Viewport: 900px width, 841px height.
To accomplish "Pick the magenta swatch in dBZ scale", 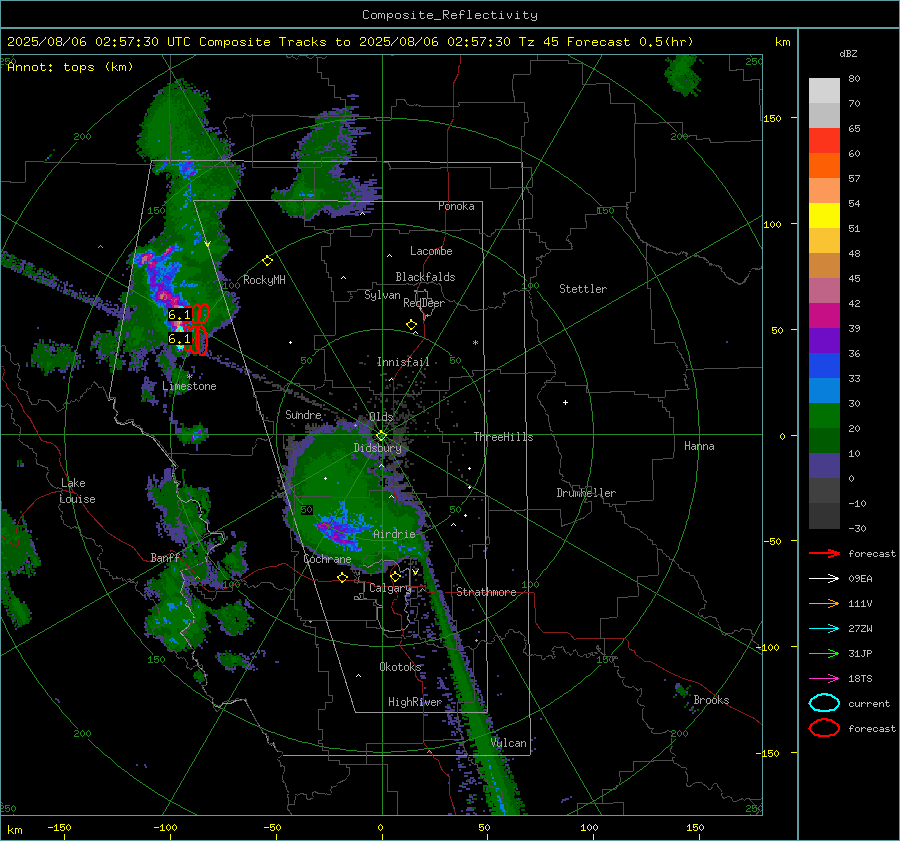I will tap(824, 315).
